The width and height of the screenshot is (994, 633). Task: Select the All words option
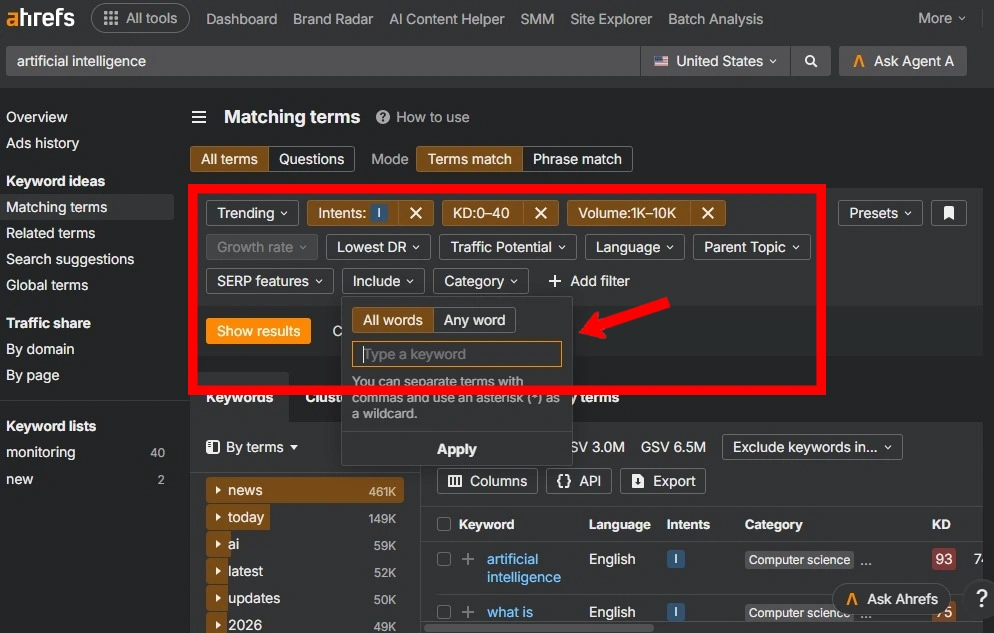point(392,320)
